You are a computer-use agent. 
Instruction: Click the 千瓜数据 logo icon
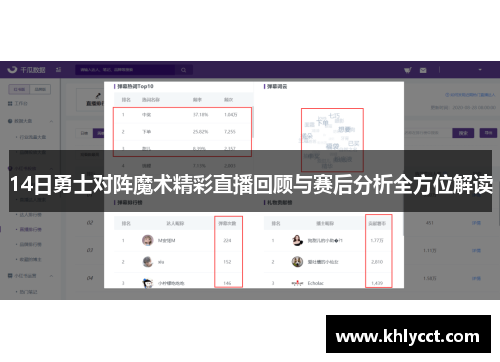12,69
